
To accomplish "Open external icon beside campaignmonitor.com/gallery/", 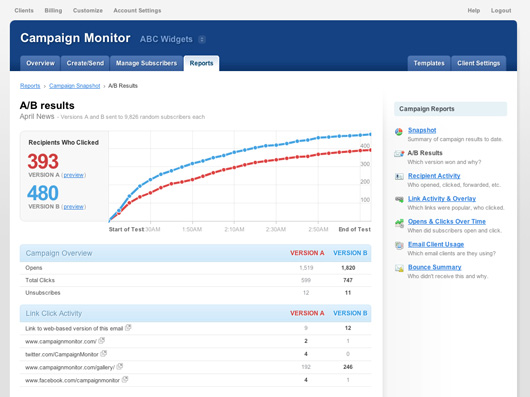I will [x=120, y=366].
